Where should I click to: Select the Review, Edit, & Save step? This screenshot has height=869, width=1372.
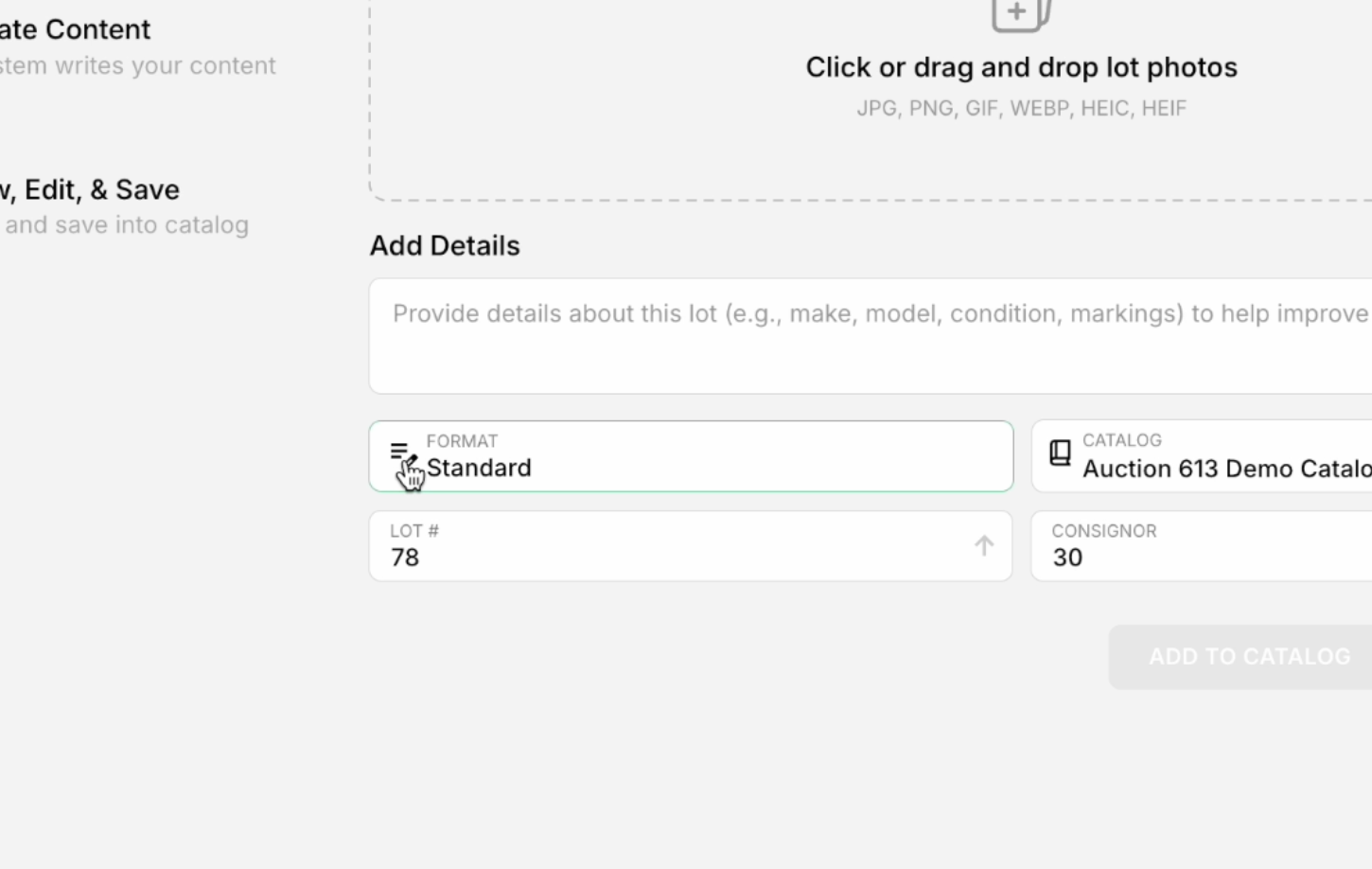tap(91, 189)
